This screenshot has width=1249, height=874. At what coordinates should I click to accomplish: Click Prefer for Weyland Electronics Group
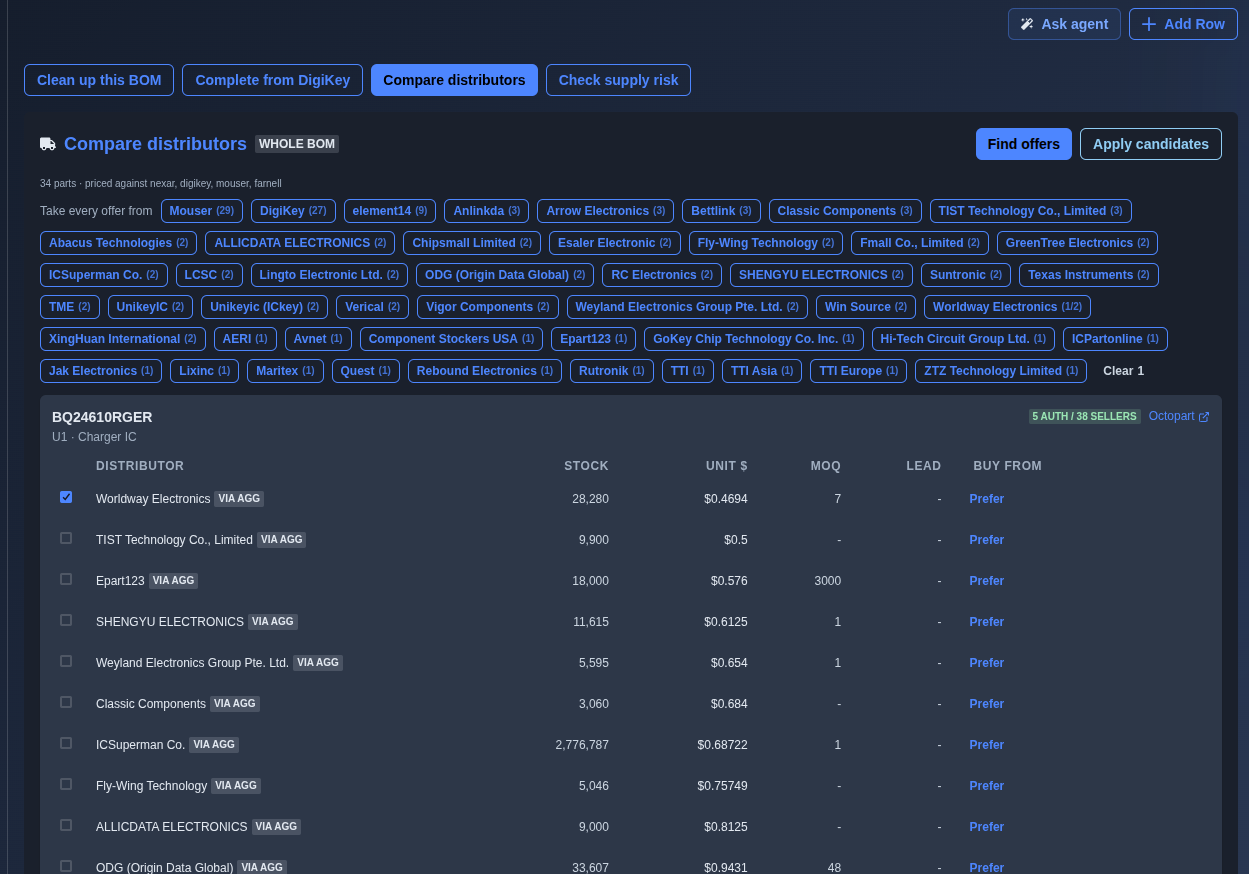coord(986,663)
